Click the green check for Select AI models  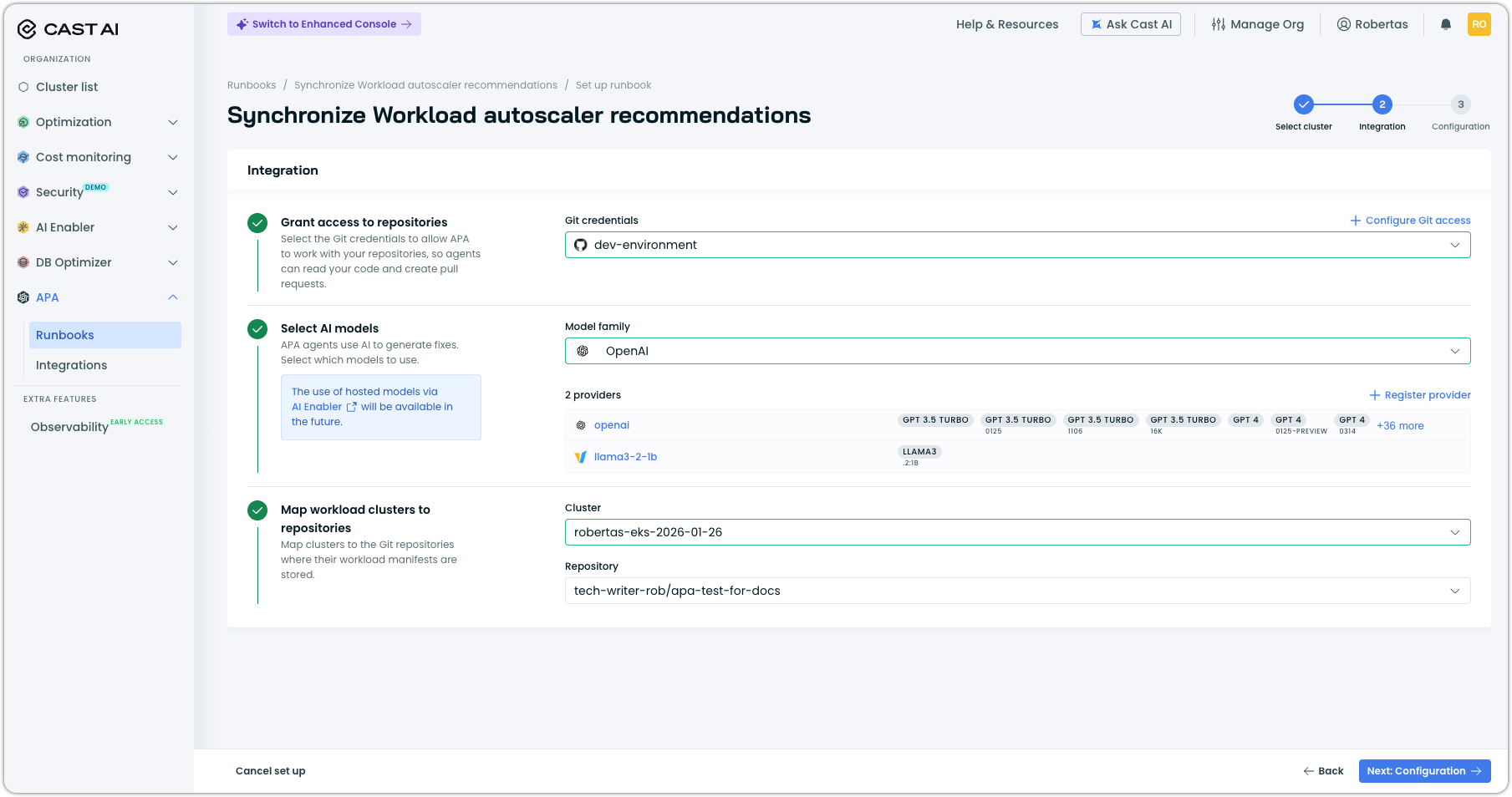pyautogui.click(x=257, y=329)
